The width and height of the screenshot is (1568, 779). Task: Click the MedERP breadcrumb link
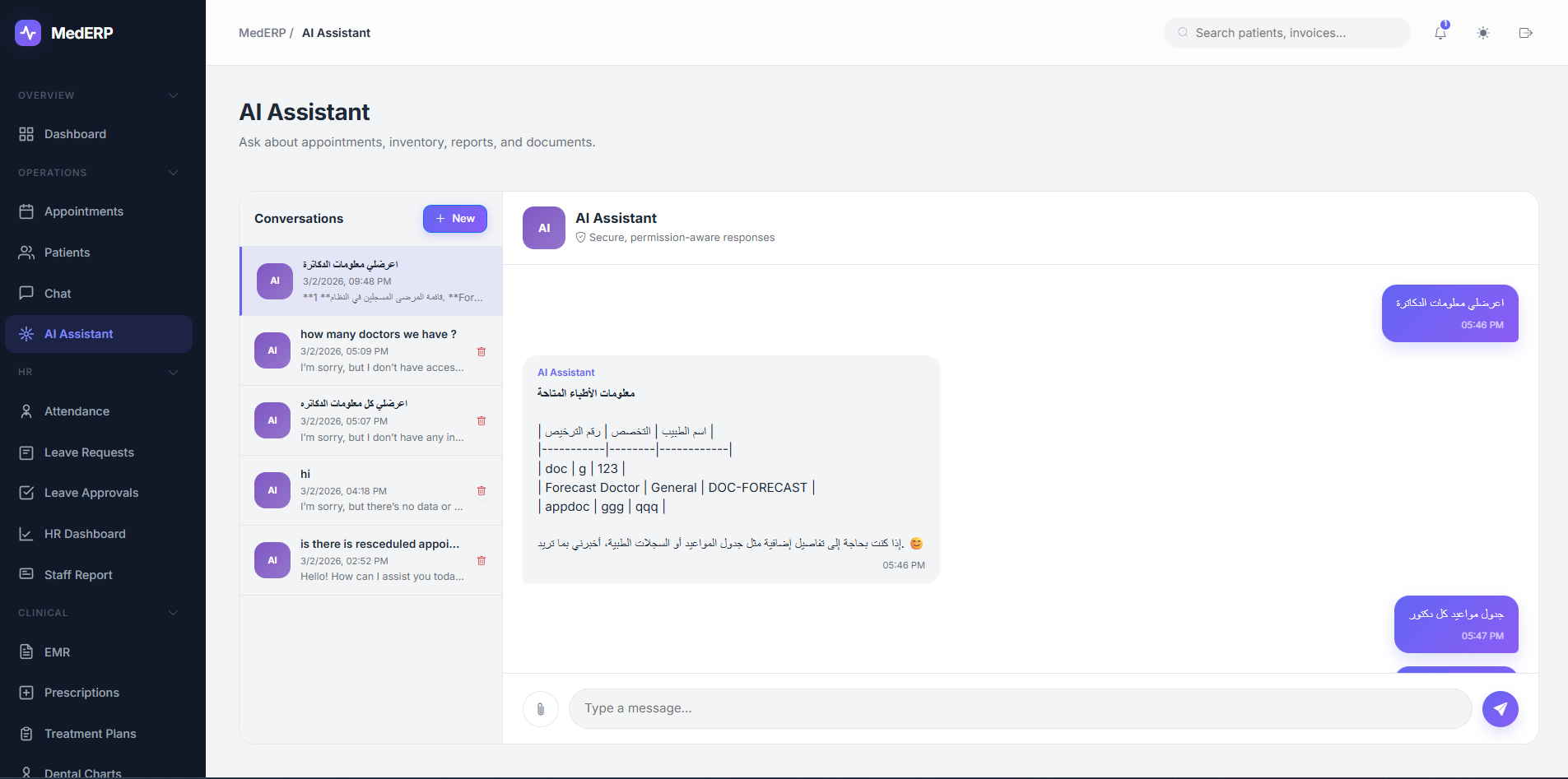[262, 33]
